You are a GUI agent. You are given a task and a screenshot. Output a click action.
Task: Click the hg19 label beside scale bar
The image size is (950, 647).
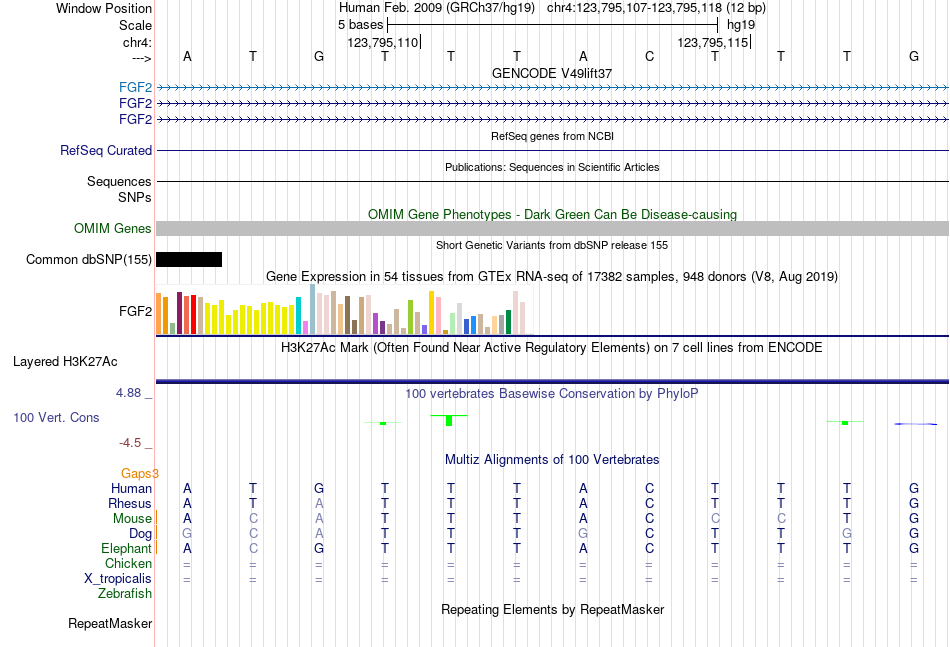click(x=741, y=25)
